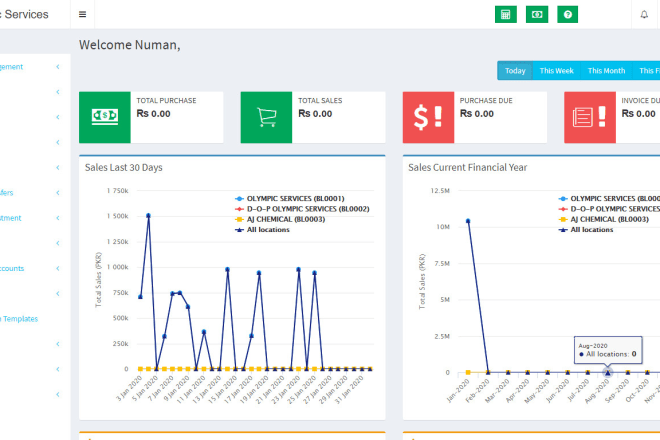
Task: Click the 'Sales Current Financial Year' chart title
Action: [x=467, y=168]
